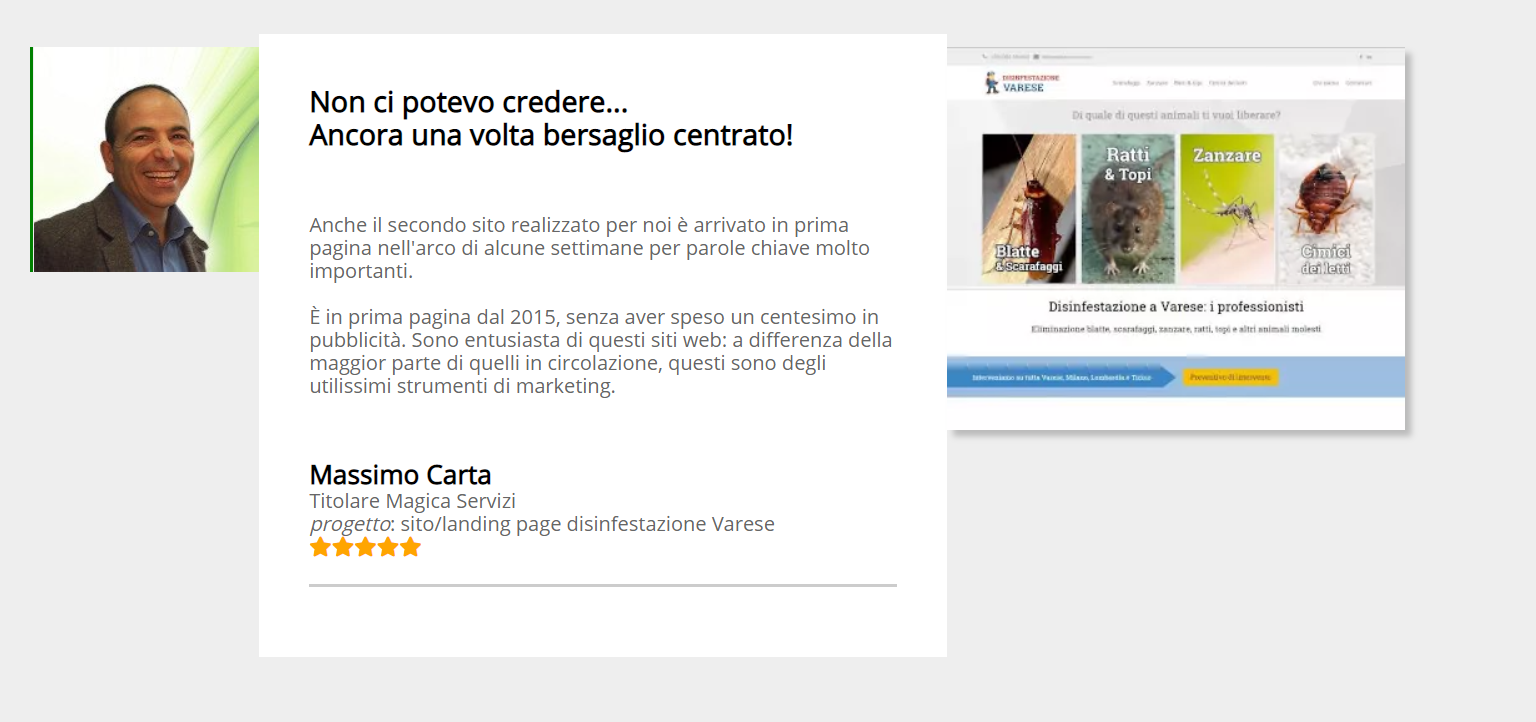Screen dimensions: 1536x722
Task: Click the middle star of the rating
Action: (x=365, y=547)
